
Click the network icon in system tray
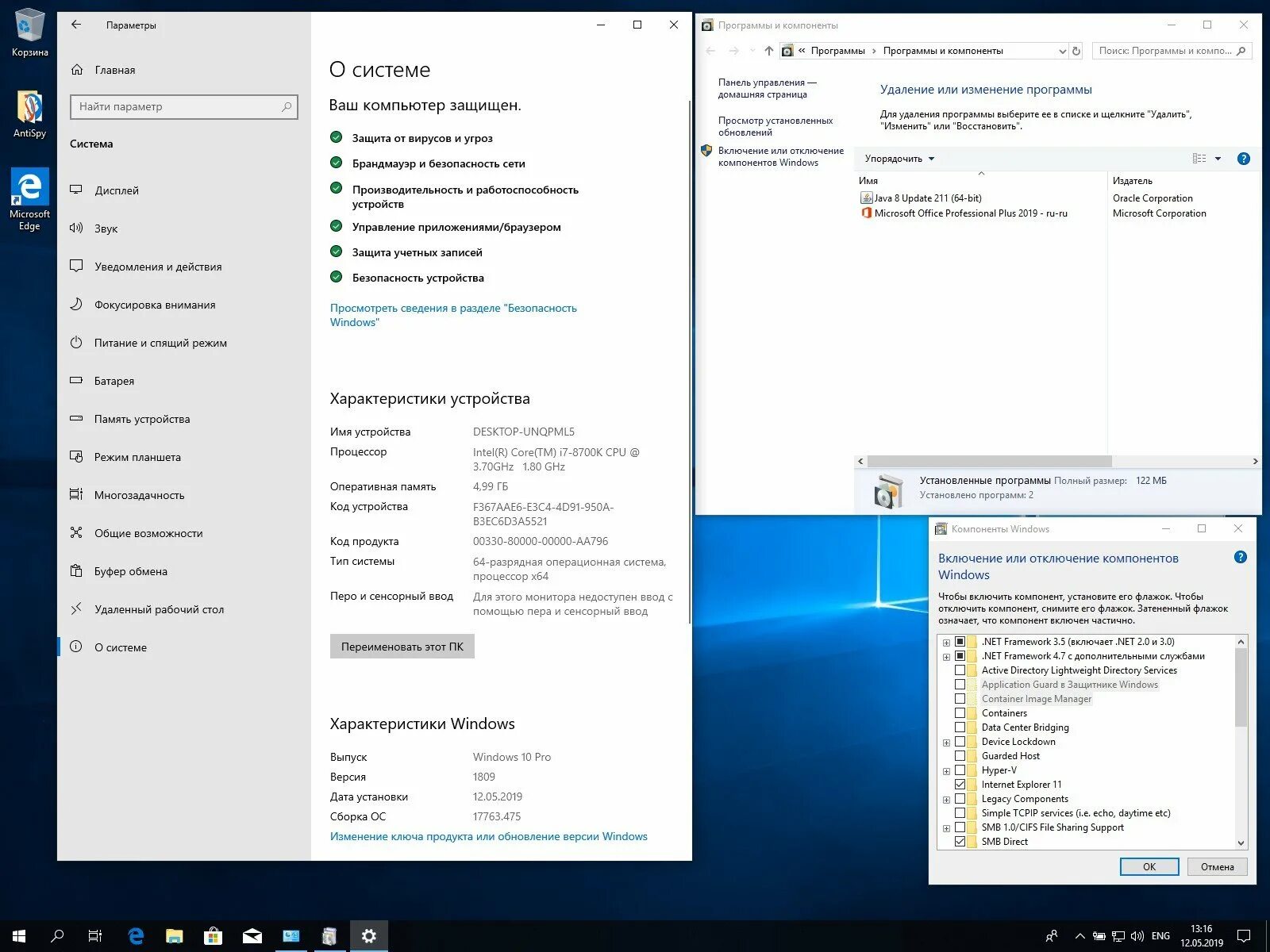(x=1118, y=936)
